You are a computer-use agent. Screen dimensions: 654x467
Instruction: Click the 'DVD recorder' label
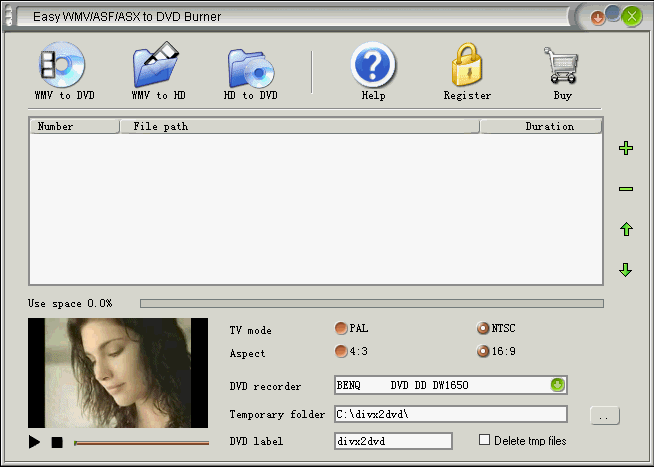tap(265, 387)
